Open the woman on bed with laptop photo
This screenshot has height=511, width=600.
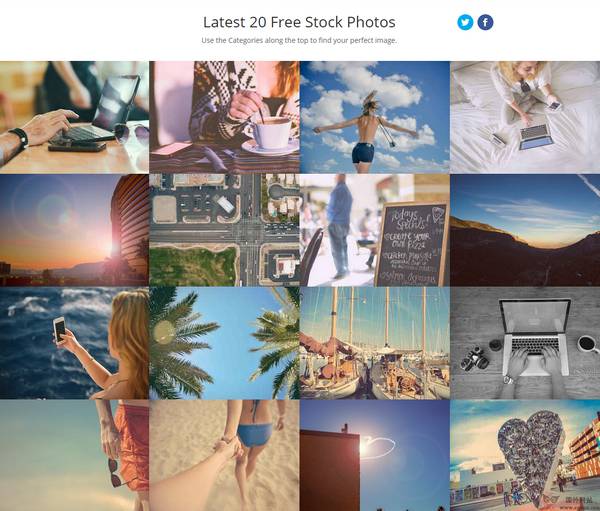[525, 117]
